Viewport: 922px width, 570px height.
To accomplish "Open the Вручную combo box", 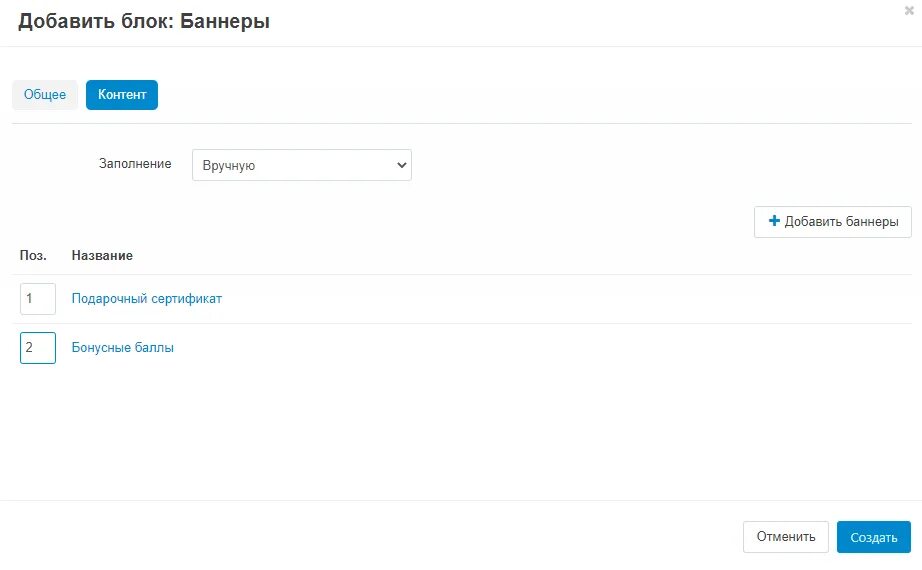I will click(302, 165).
